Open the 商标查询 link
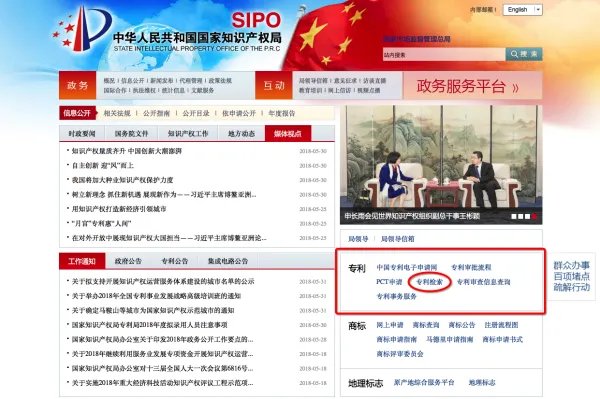This screenshot has width=600, height=399. coord(426,325)
